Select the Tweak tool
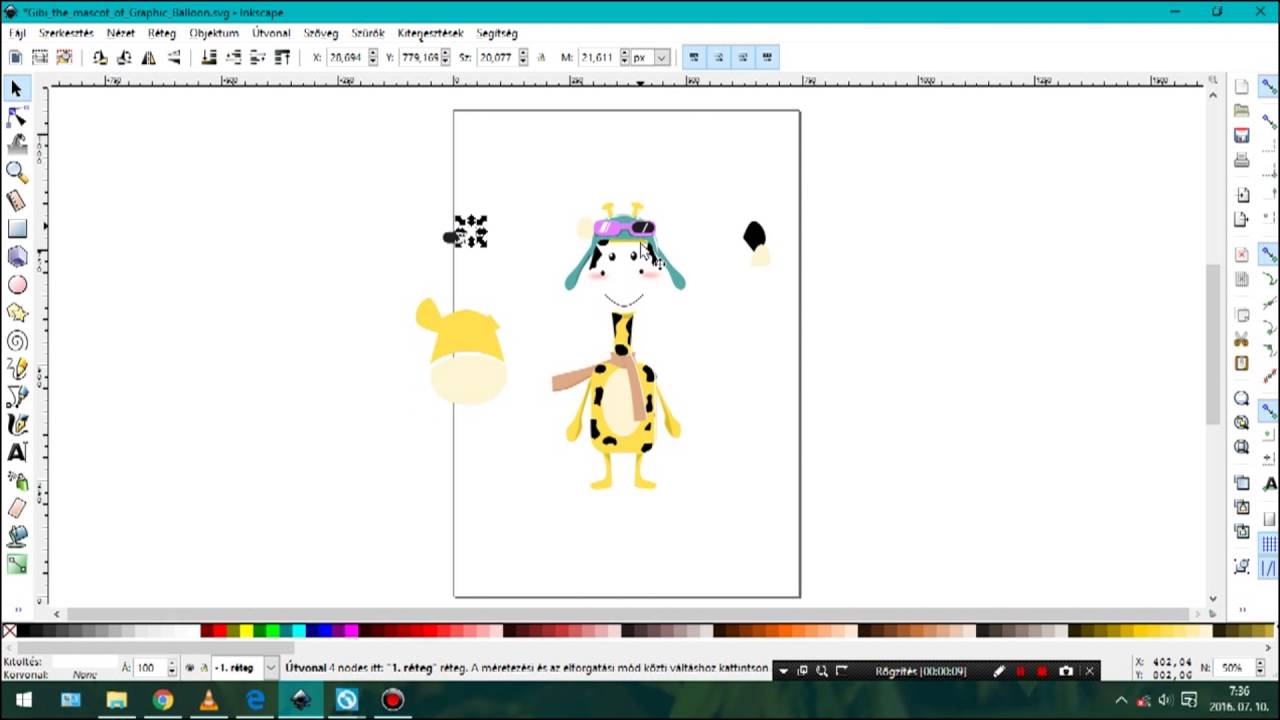 16,146
